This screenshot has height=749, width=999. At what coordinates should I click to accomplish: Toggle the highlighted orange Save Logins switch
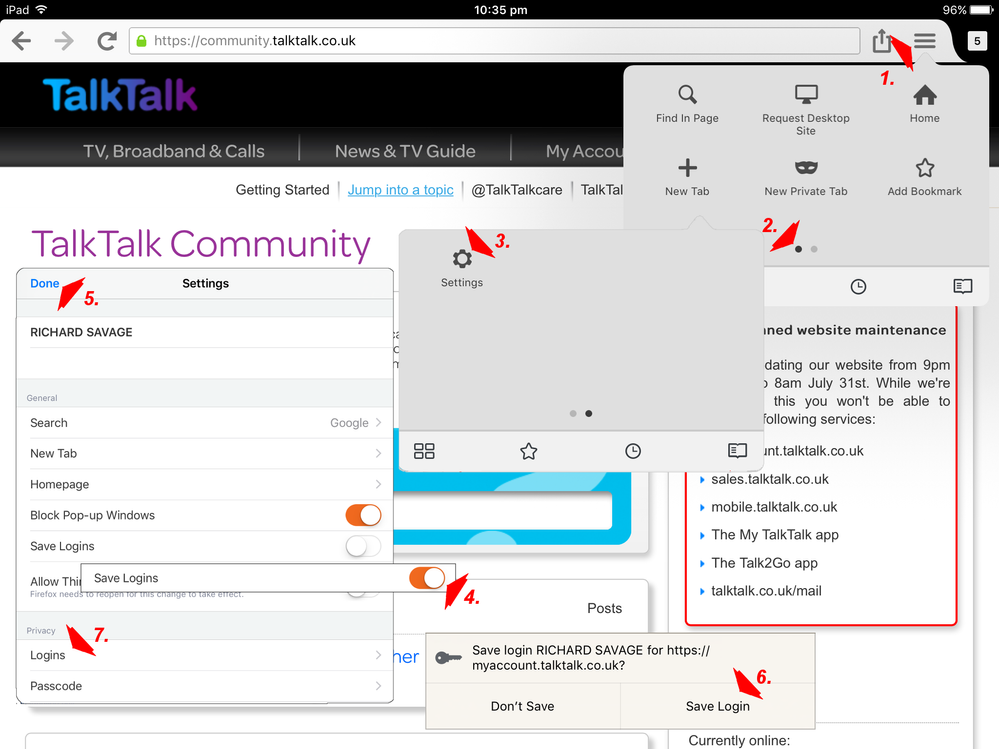pyautogui.click(x=427, y=578)
